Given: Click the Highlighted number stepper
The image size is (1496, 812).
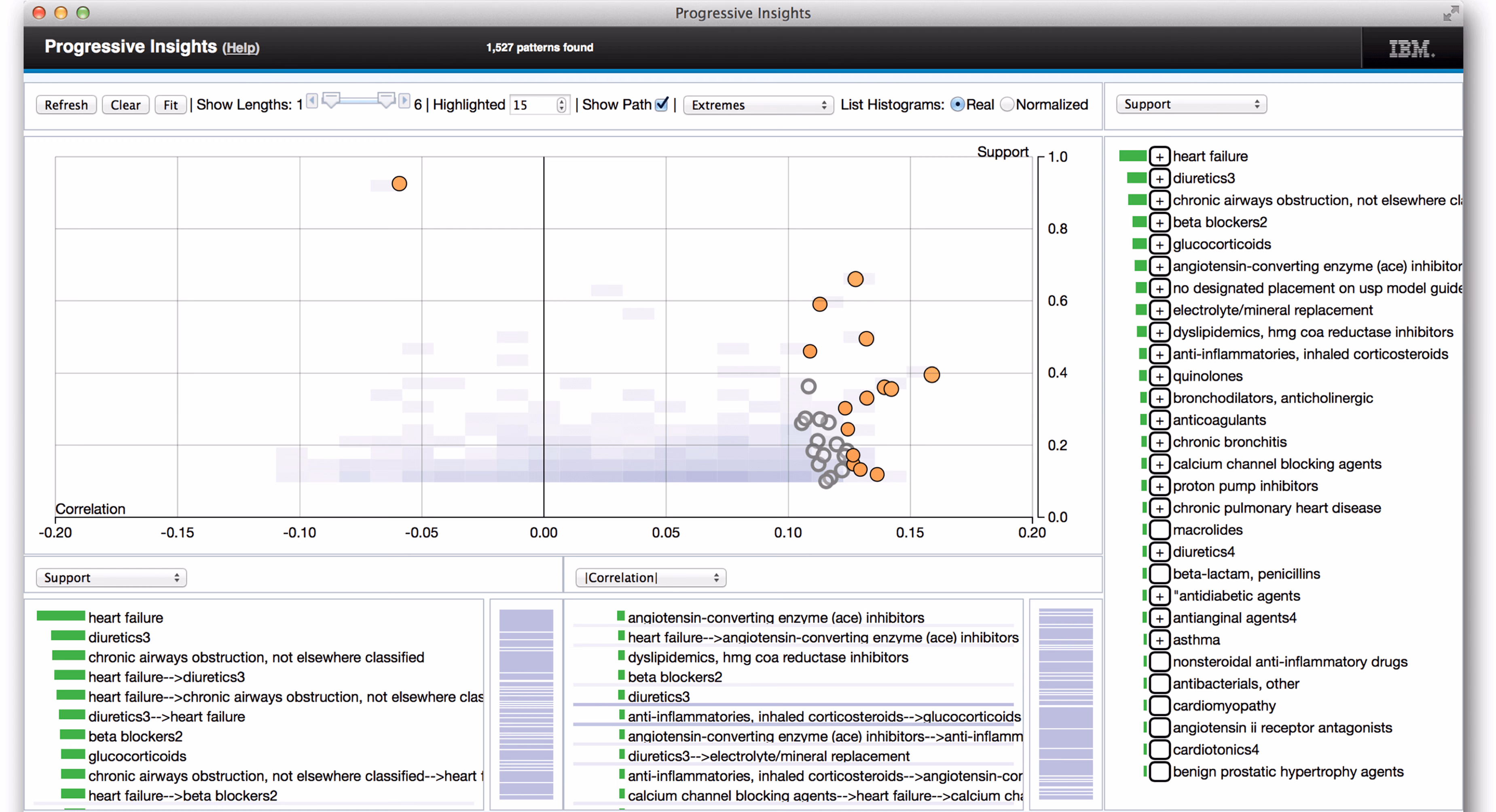Looking at the screenshot, I should pos(561,105).
